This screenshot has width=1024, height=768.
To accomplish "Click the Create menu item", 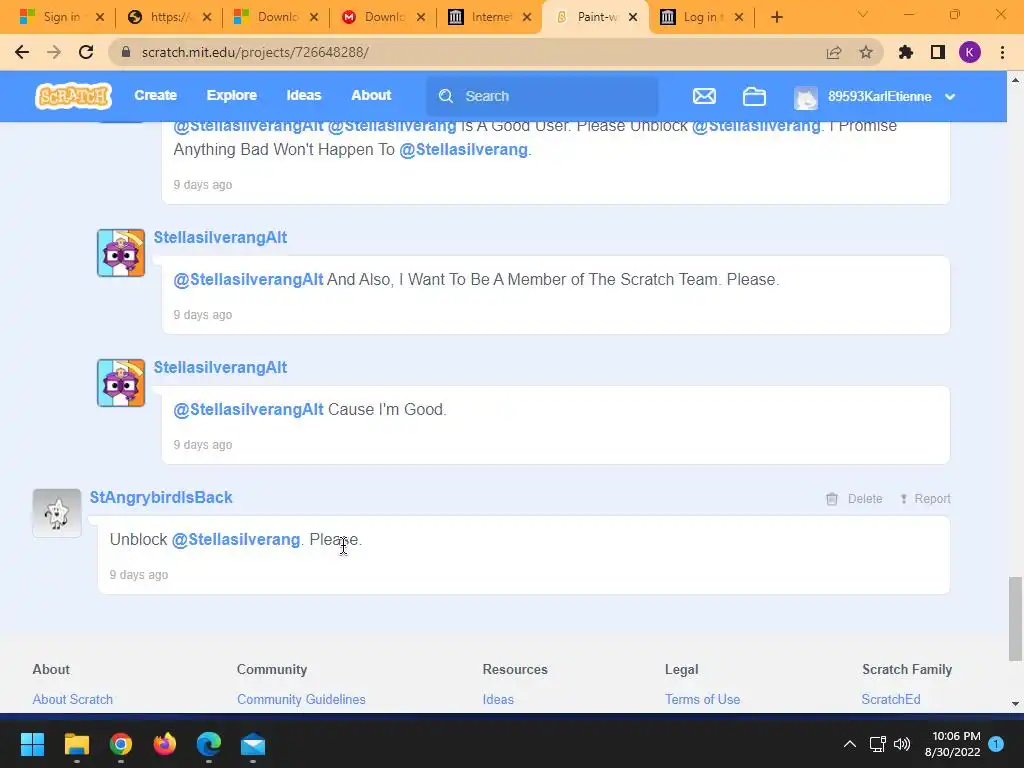I will point(155,95).
